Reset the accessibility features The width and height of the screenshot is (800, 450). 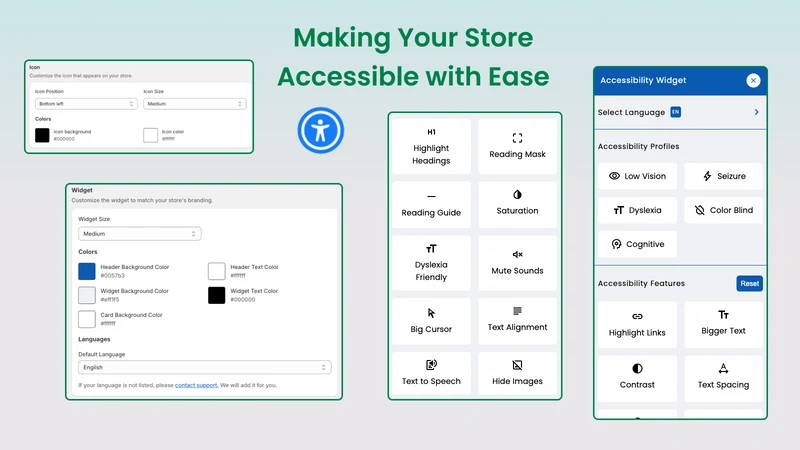(749, 284)
